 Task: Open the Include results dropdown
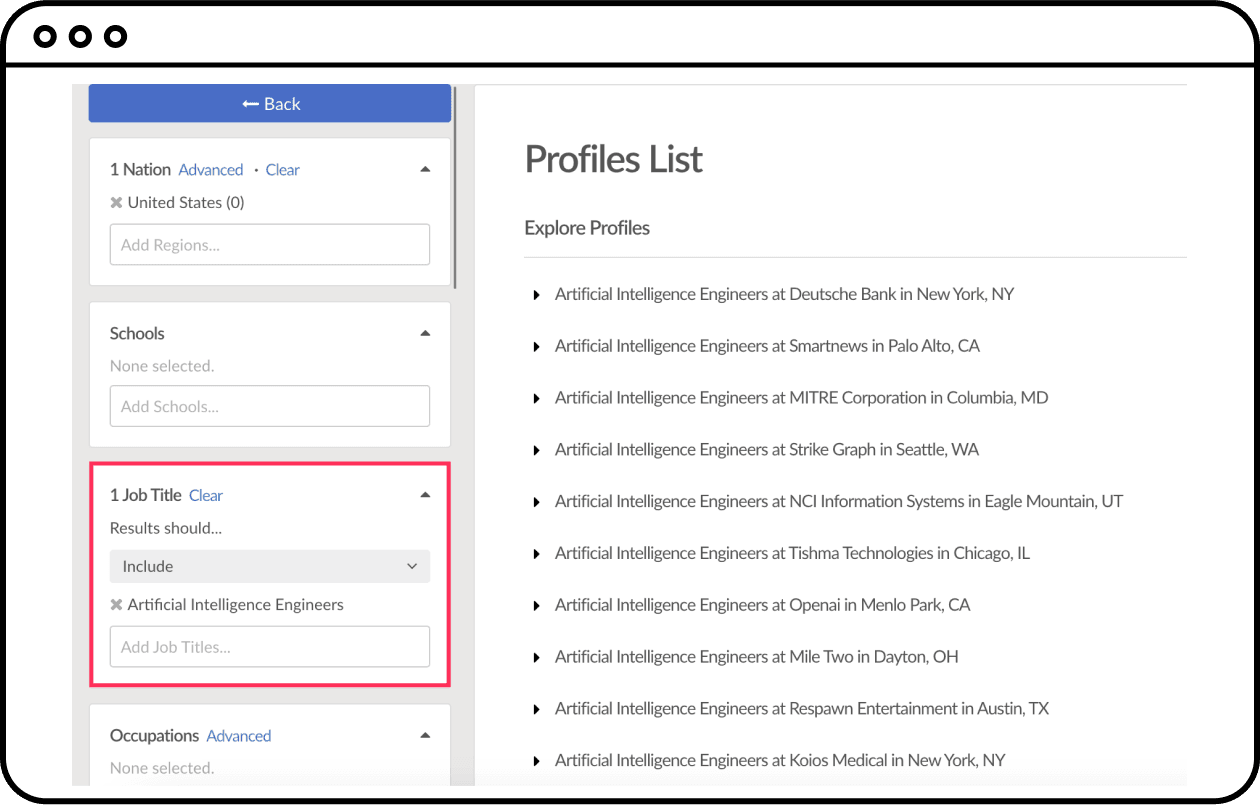click(x=270, y=567)
